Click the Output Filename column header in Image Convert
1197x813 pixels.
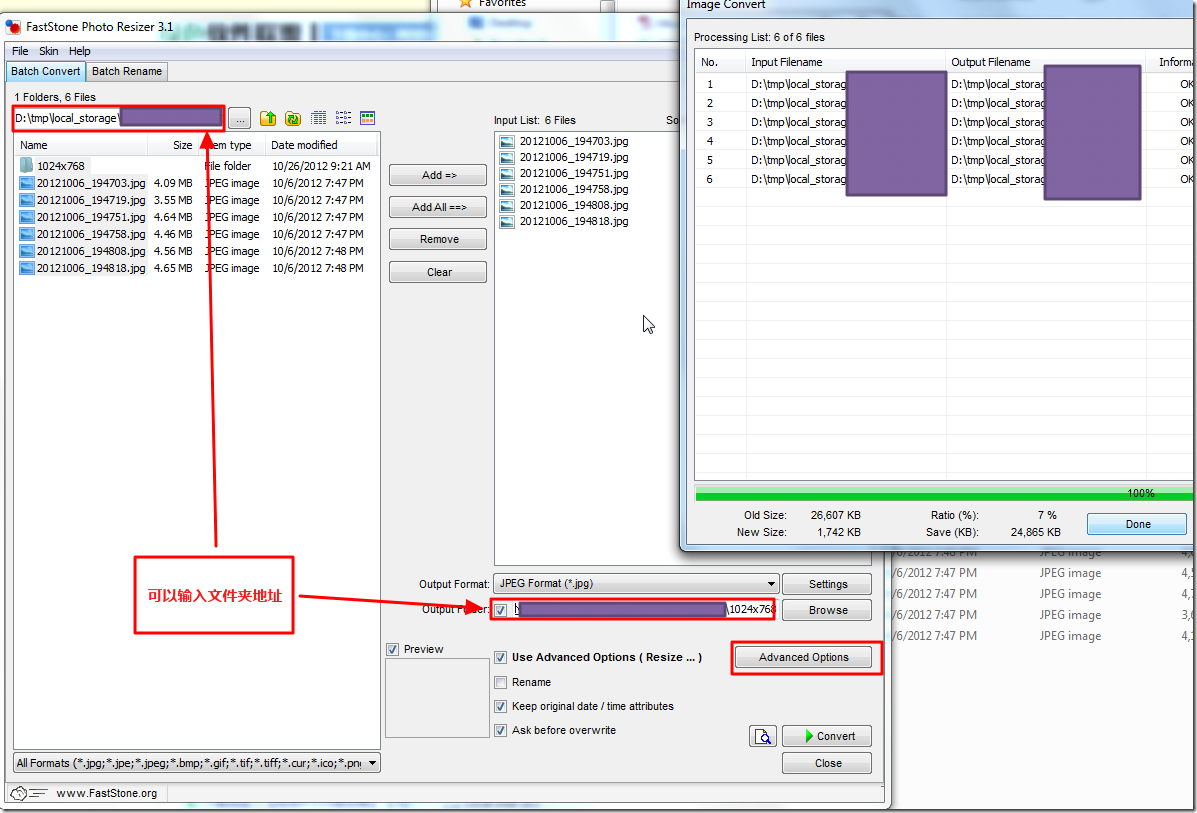pos(1046,62)
